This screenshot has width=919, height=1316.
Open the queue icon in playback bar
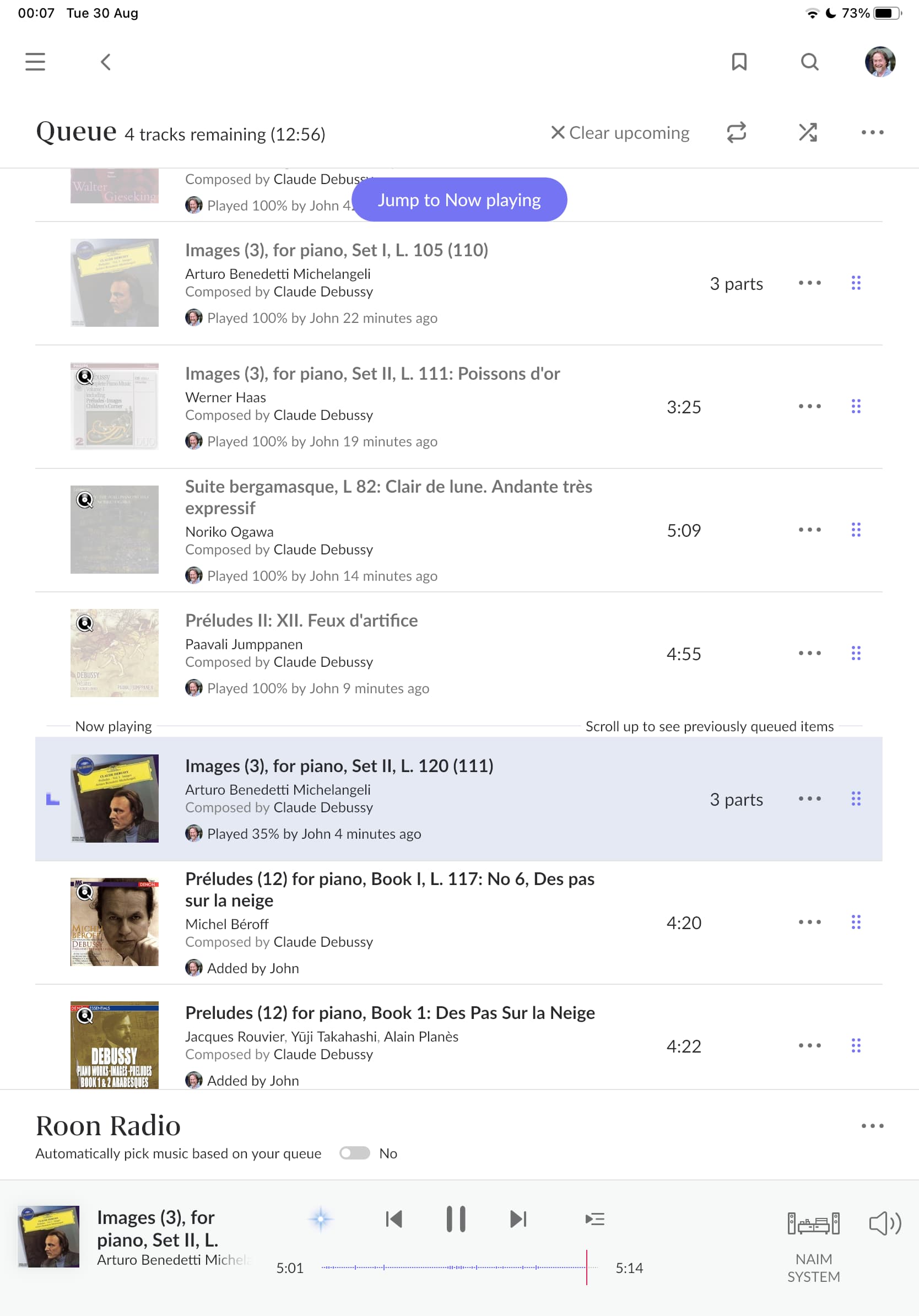[594, 1218]
